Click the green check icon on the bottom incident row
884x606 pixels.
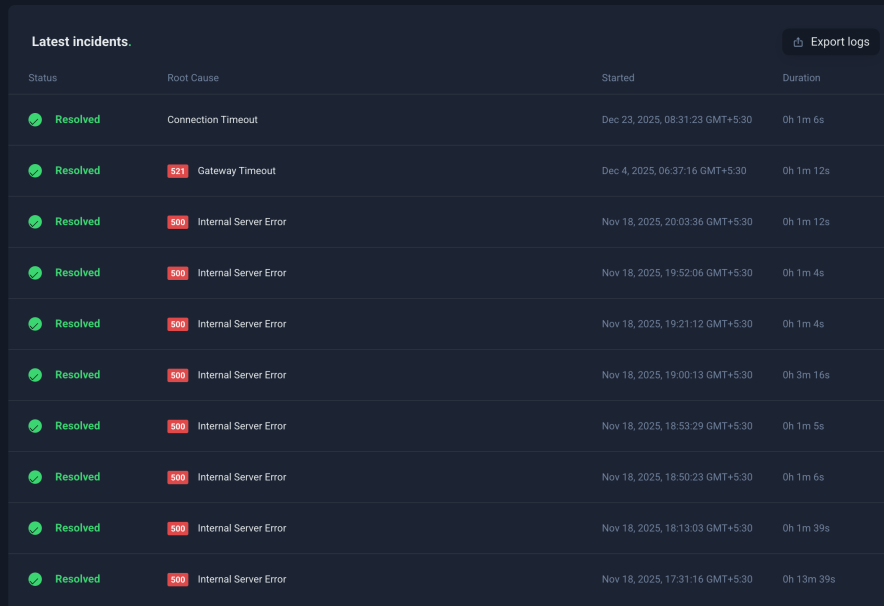35,579
